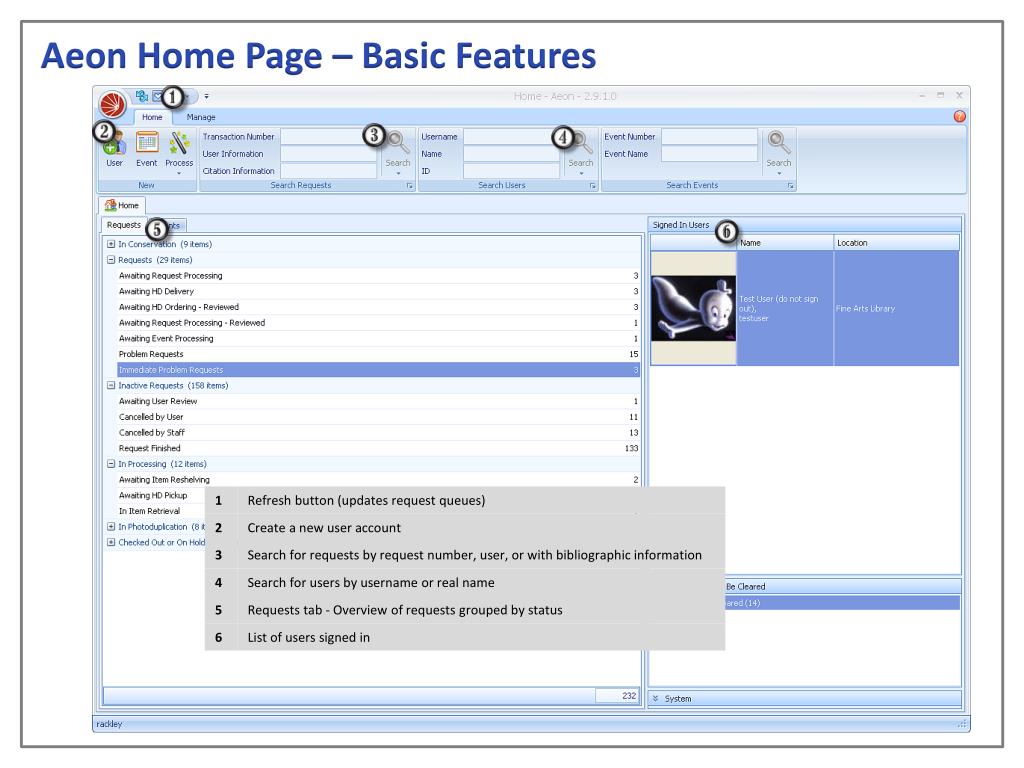This screenshot has width=1024, height=768.
Task: Click the User Information field
Action: pos(328,153)
